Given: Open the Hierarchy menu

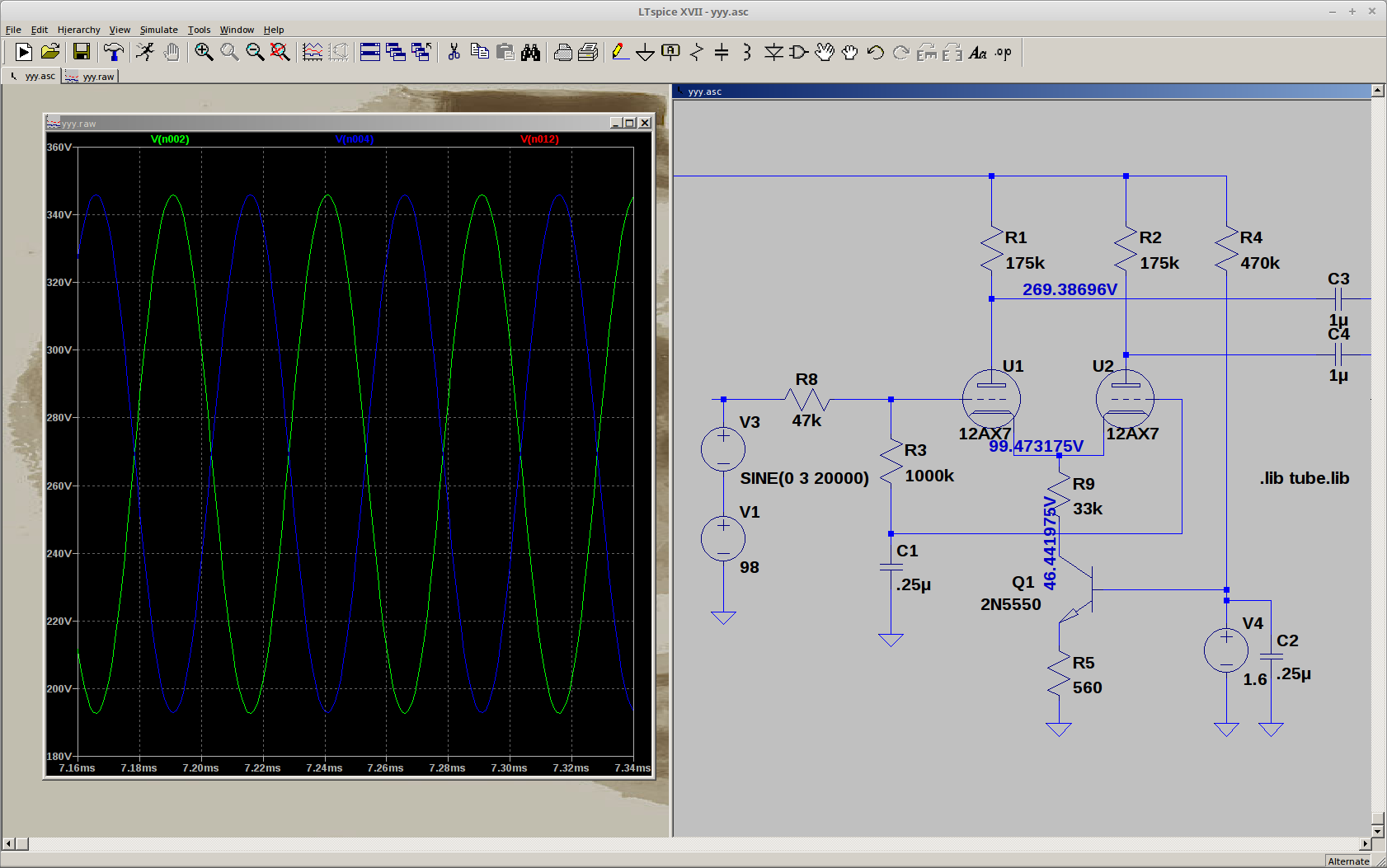Looking at the screenshot, I should click(x=78, y=30).
